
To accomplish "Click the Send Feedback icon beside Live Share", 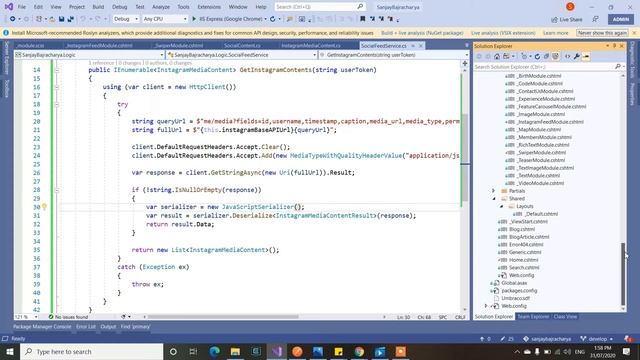I will 596,19.
